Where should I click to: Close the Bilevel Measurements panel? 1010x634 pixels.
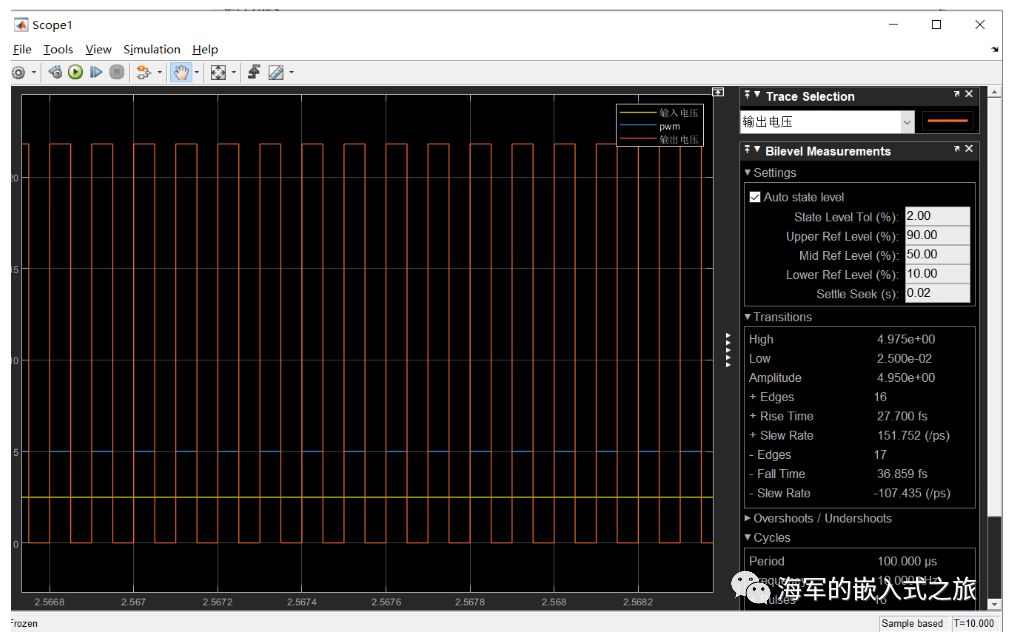968,149
